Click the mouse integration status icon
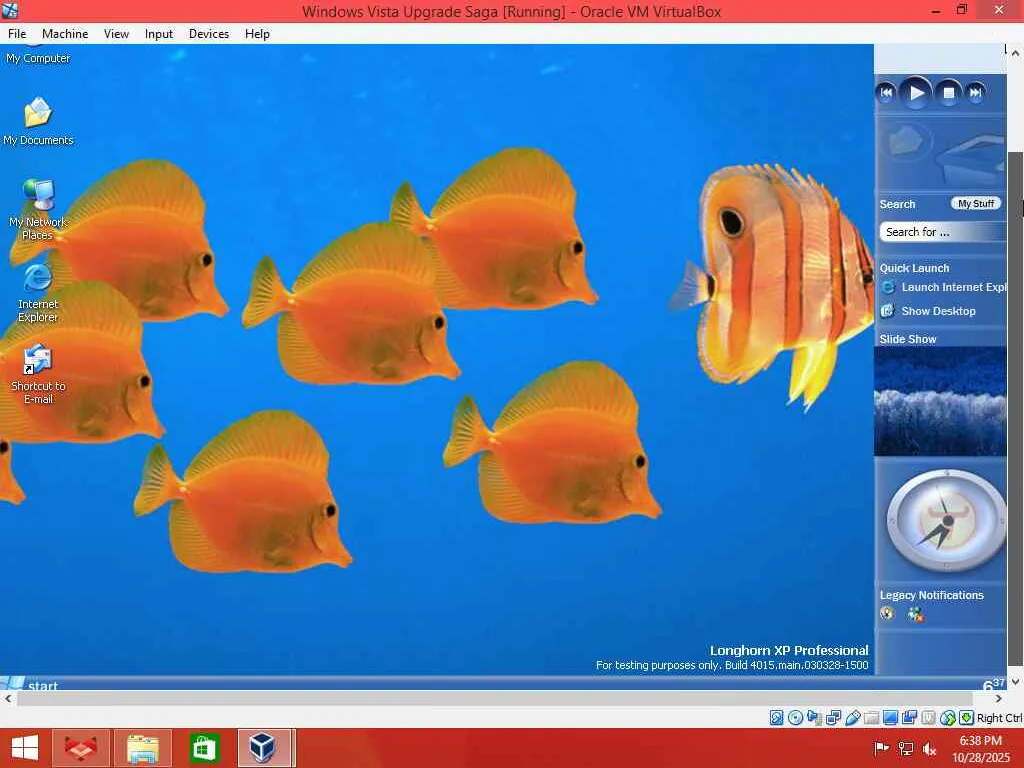Screen dimensions: 1024x768 click(x=948, y=718)
